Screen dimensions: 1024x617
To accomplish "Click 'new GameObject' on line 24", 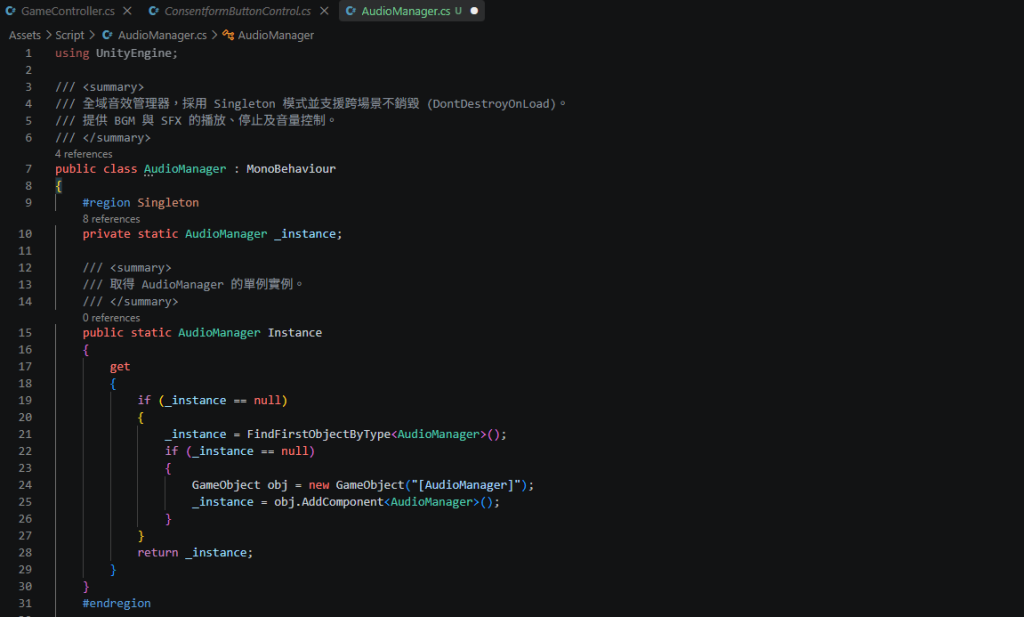I will pyautogui.click(x=357, y=486).
